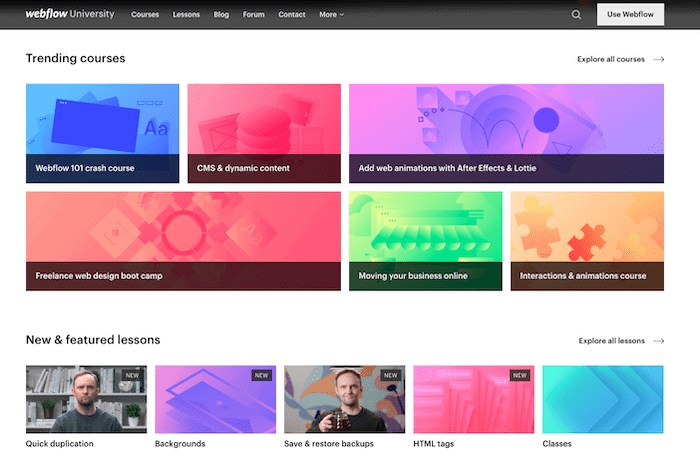
Task: Open Moving your business online card
Action: click(x=425, y=241)
